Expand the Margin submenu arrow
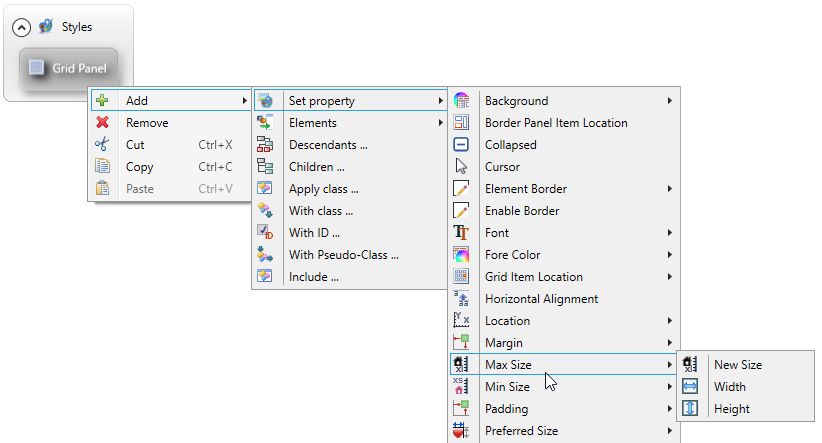Screen dimensions: 822x443 [x=669, y=343]
